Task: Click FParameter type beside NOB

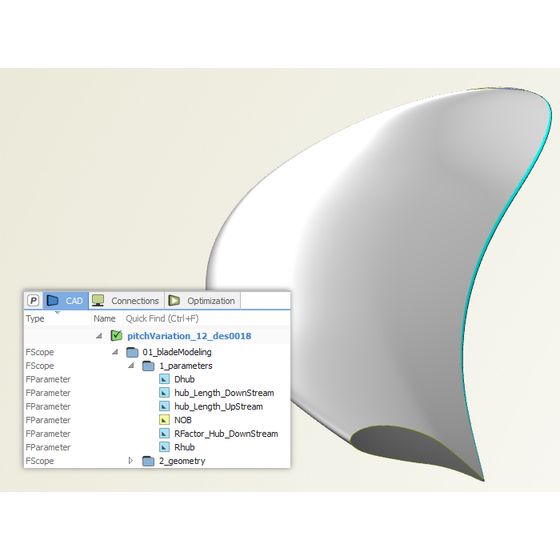Action: click(48, 420)
